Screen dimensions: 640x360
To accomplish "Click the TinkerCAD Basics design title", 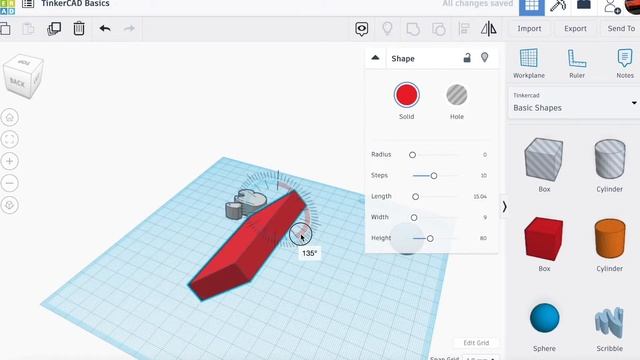I will 76,4.
